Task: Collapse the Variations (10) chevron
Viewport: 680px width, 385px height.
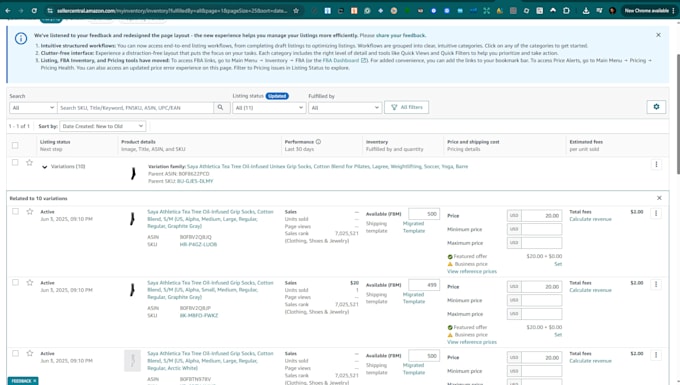Action: coord(44,167)
